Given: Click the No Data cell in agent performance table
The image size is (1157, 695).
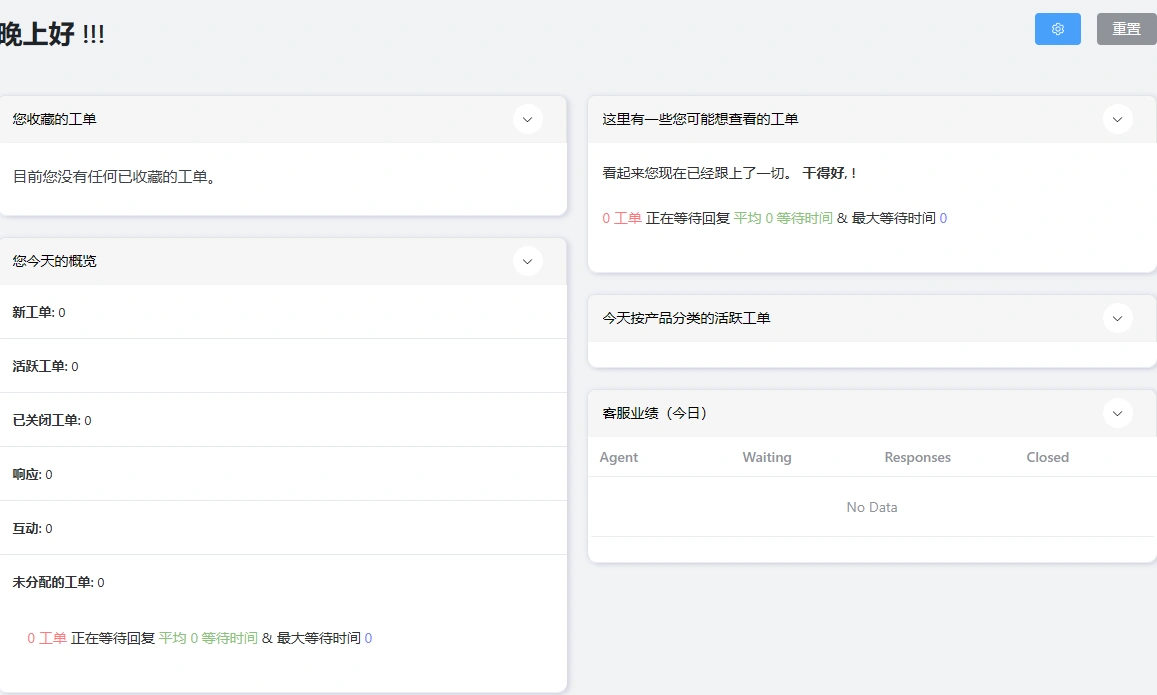Looking at the screenshot, I should pyautogui.click(x=871, y=507).
